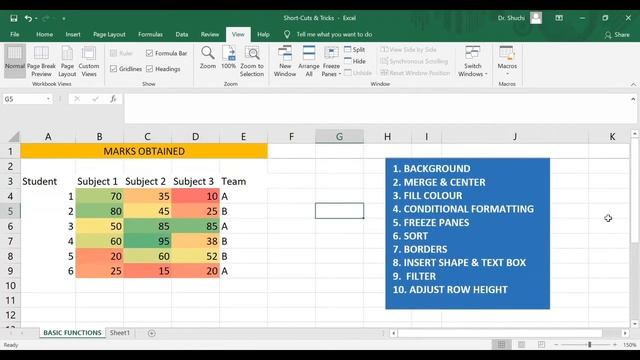Open the Page Layout tab
The height and width of the screenshot is (360, 640).
pos(109,34)
